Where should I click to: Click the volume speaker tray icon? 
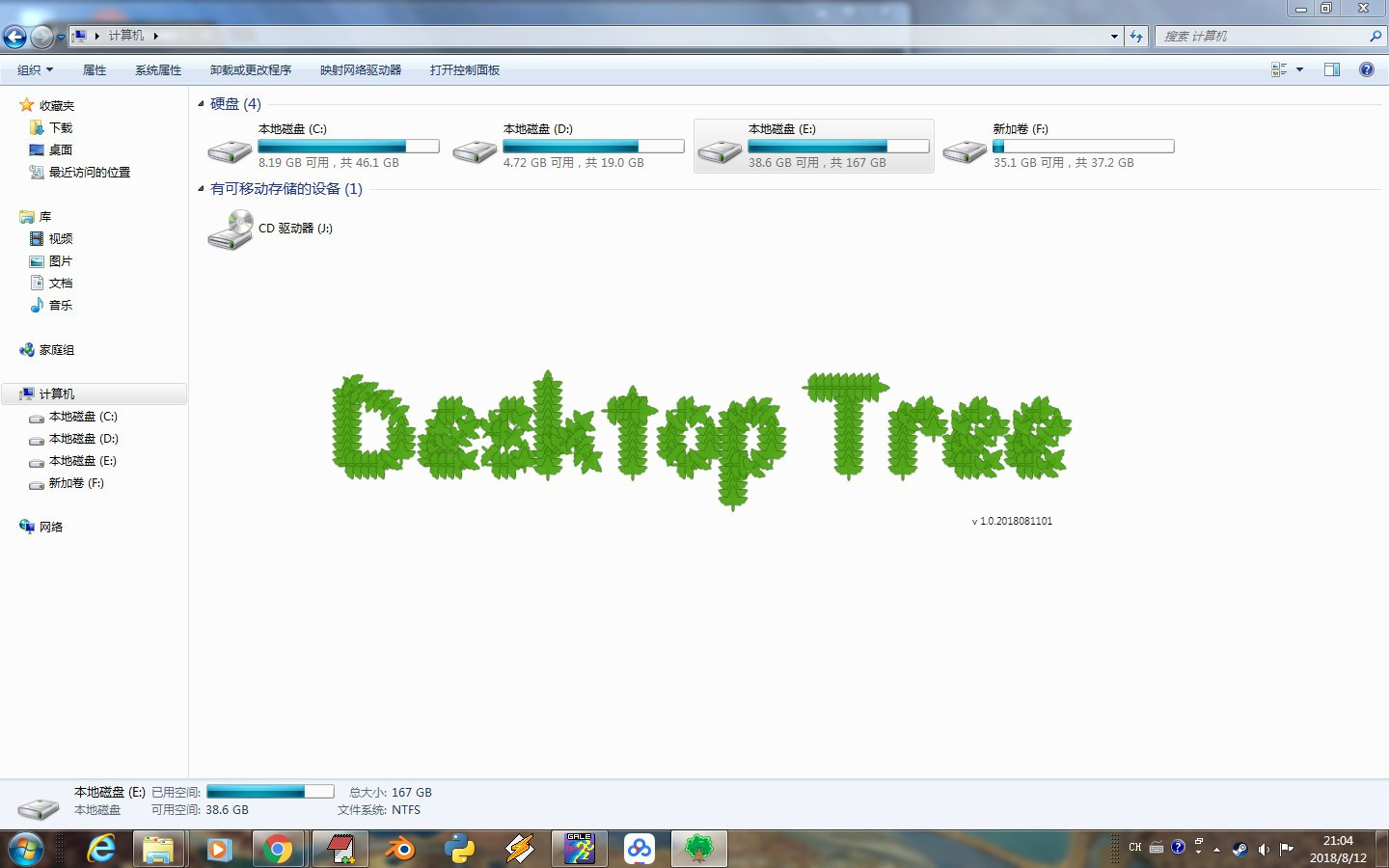1264,849
